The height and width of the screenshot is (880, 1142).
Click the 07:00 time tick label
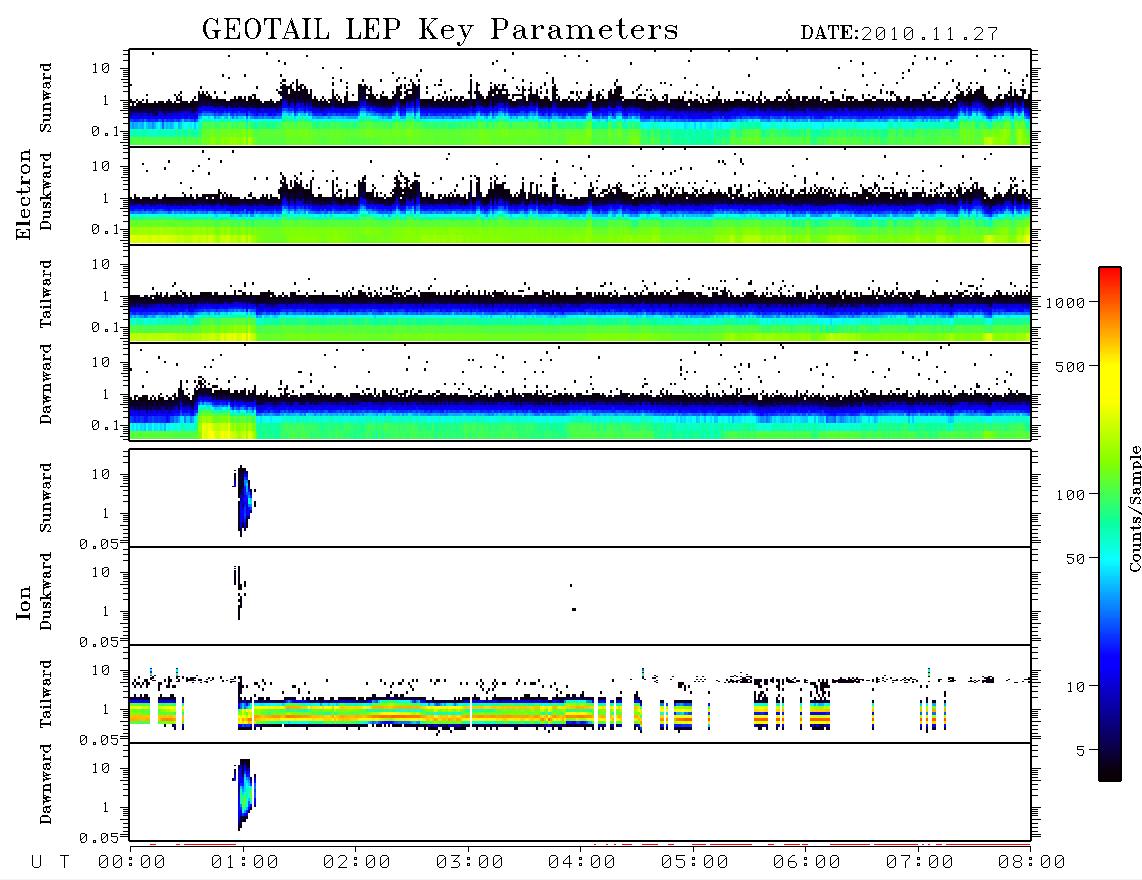tap(920, 862)
